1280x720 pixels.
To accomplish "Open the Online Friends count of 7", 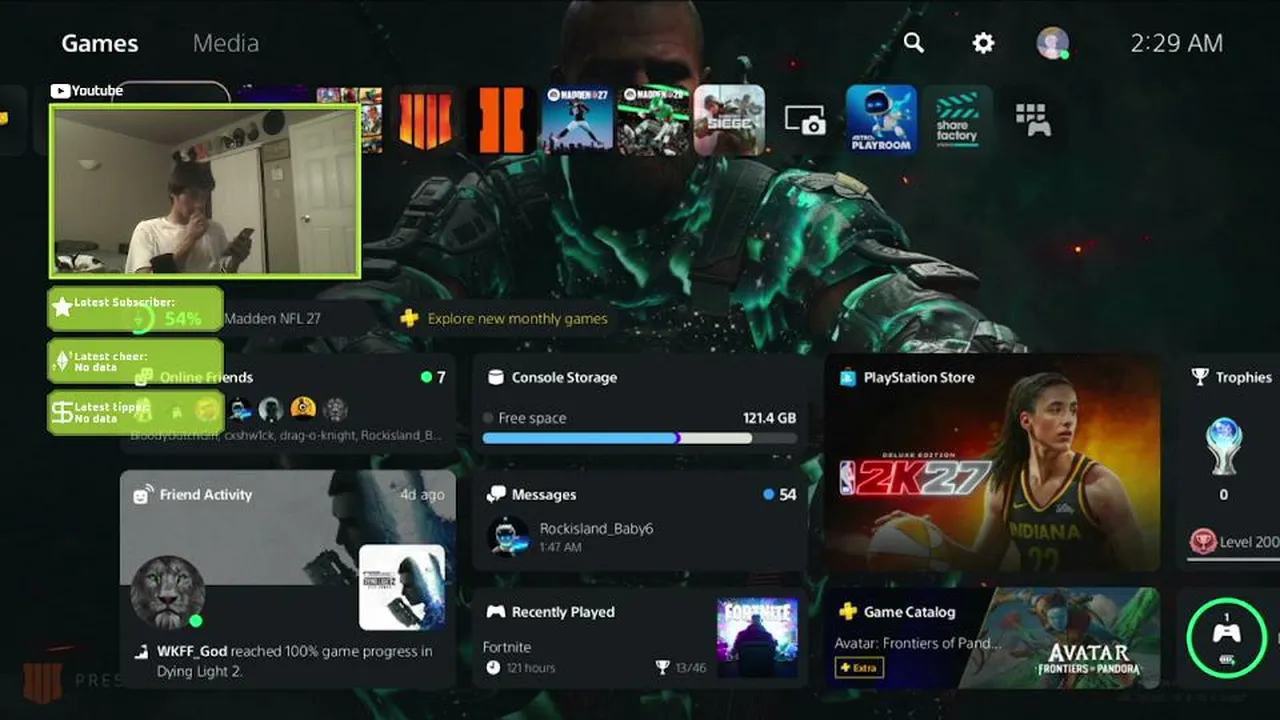I will (434, 377).
